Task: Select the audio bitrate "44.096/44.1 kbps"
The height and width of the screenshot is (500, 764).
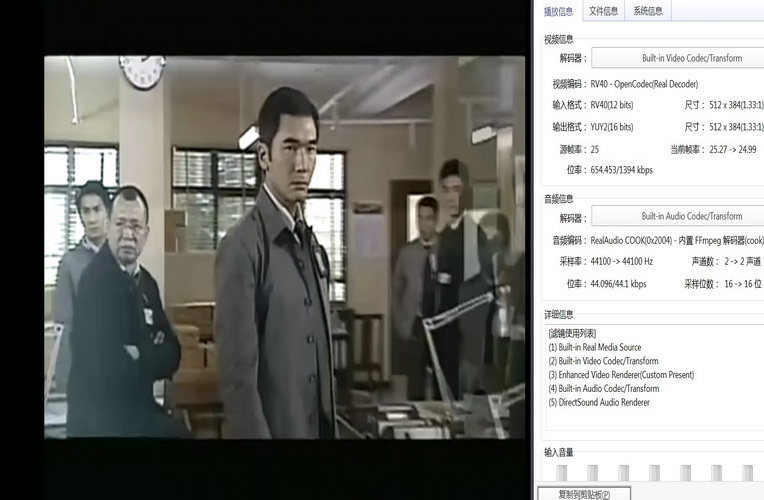Action: point(618,284)
